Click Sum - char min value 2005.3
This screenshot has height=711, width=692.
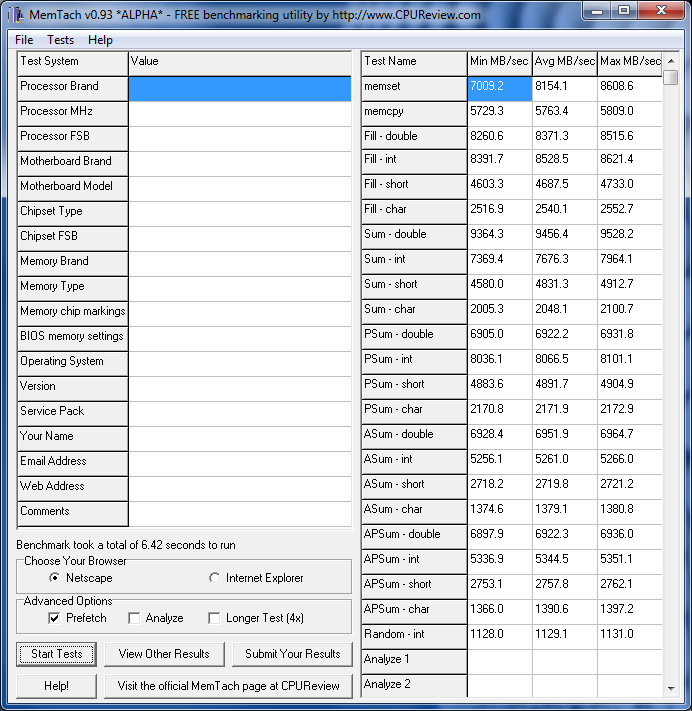coord(500,312)
